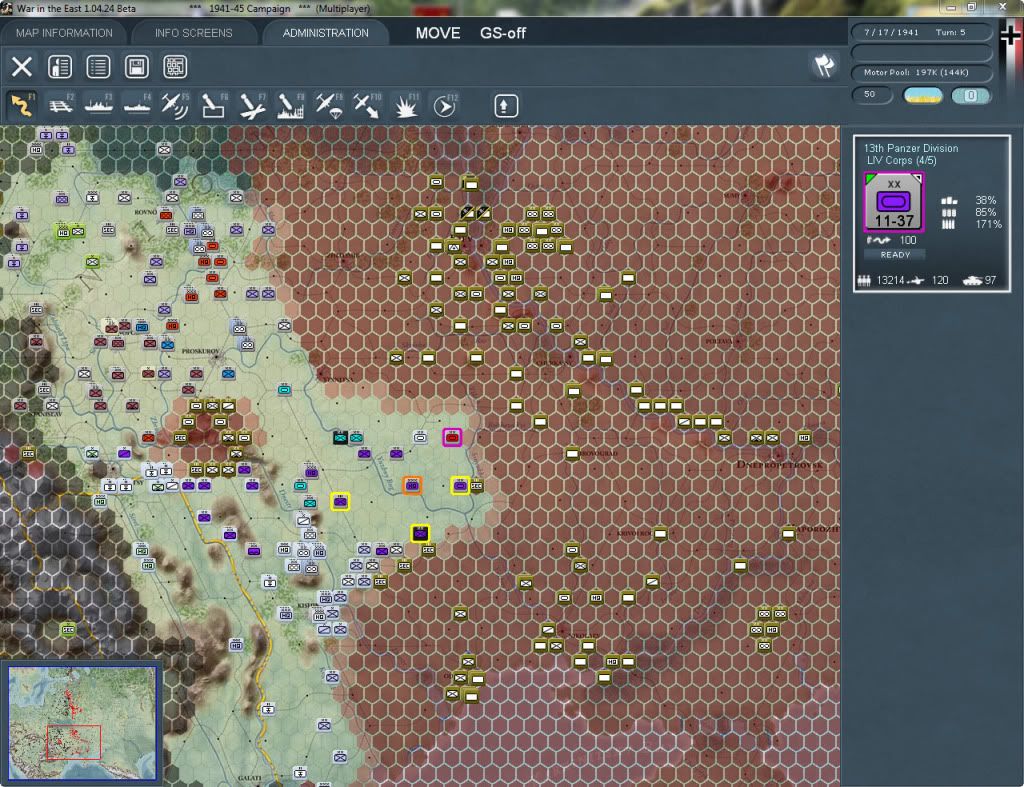Click the 50 admin points field
Image resolution: width=1024 pixels, height=787 pixels.
click(x=872, y=95)
